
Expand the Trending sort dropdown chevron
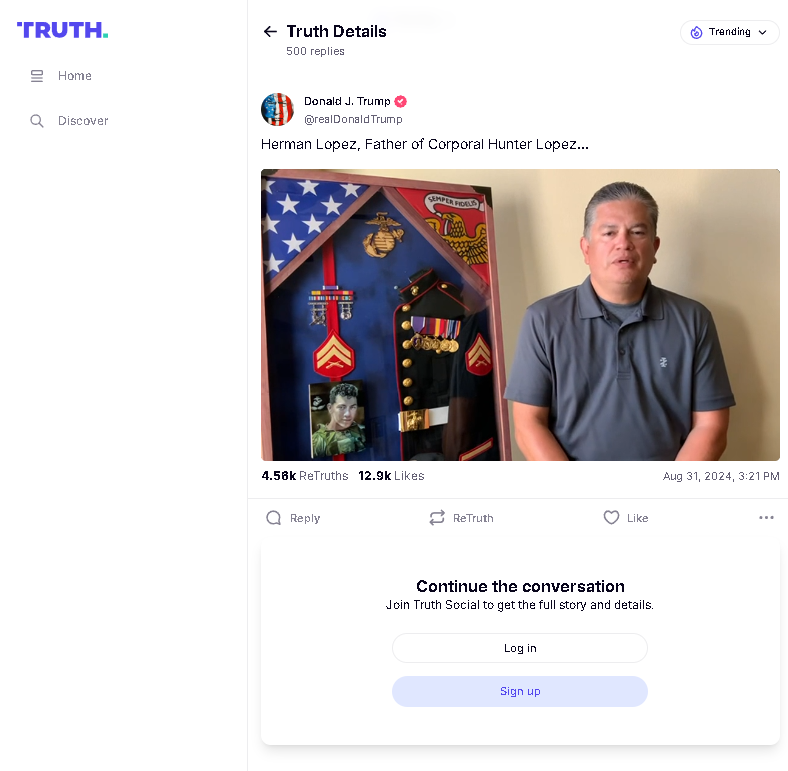point(763,32)
